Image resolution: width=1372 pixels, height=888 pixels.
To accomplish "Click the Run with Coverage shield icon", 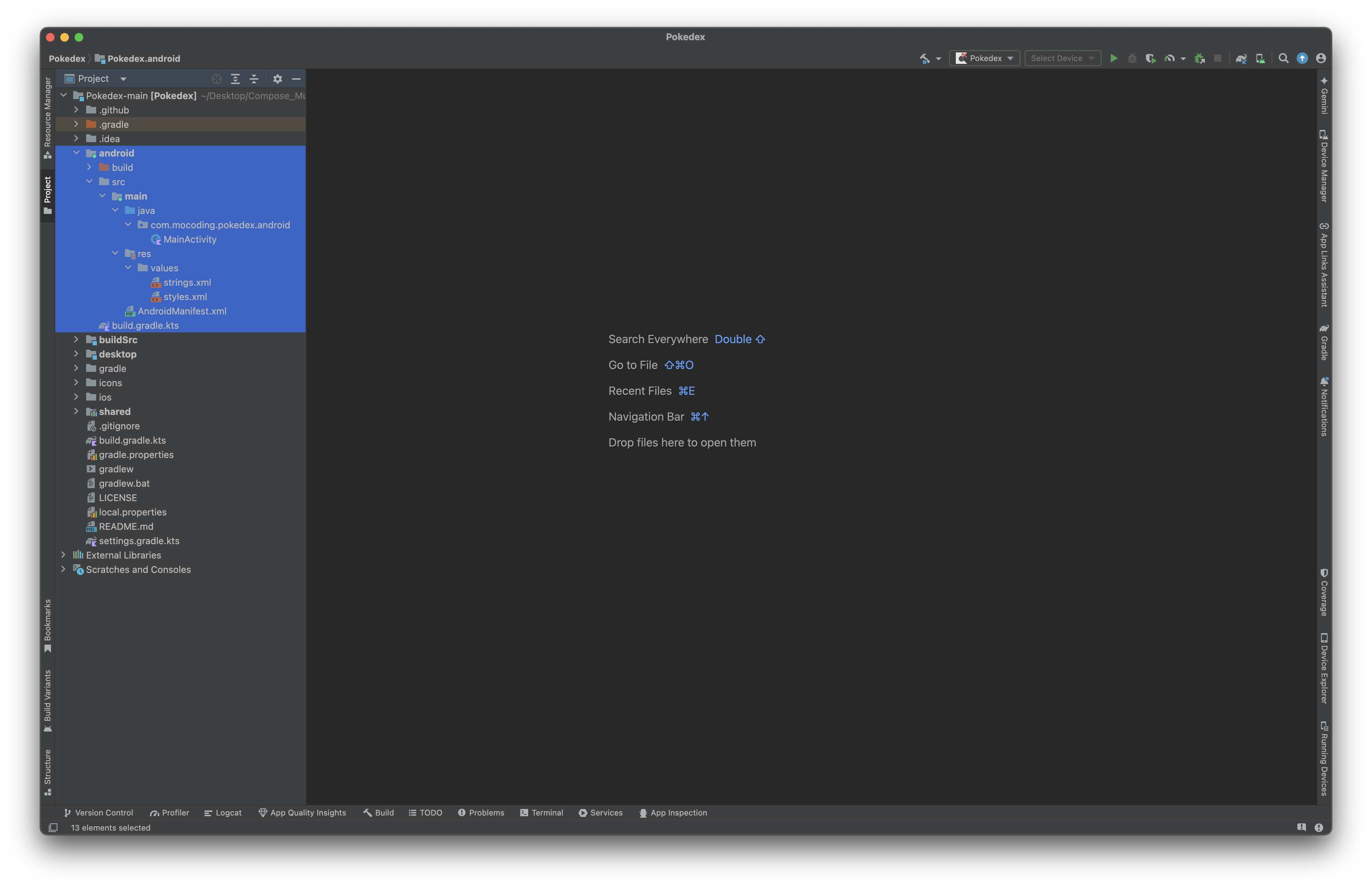I will [1150, 58].
